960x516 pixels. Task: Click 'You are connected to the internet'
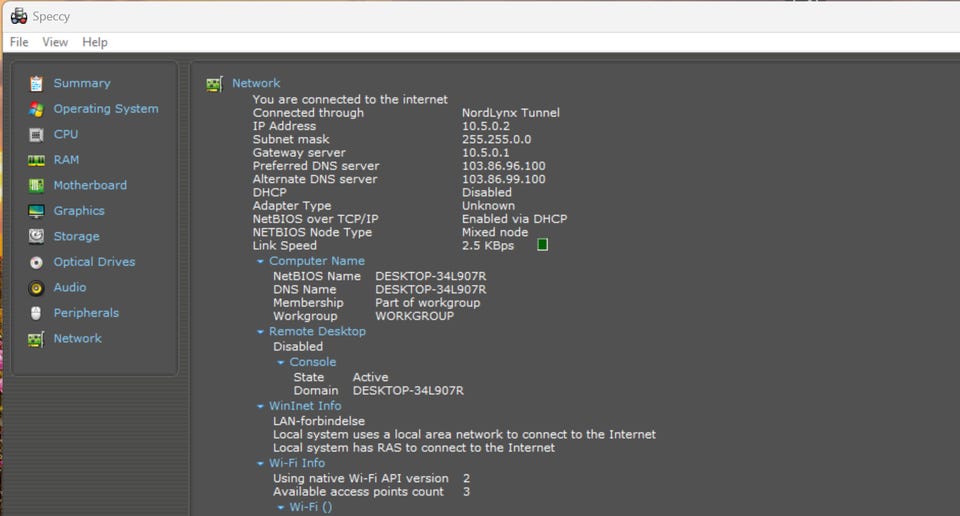(x=350, y=99)
